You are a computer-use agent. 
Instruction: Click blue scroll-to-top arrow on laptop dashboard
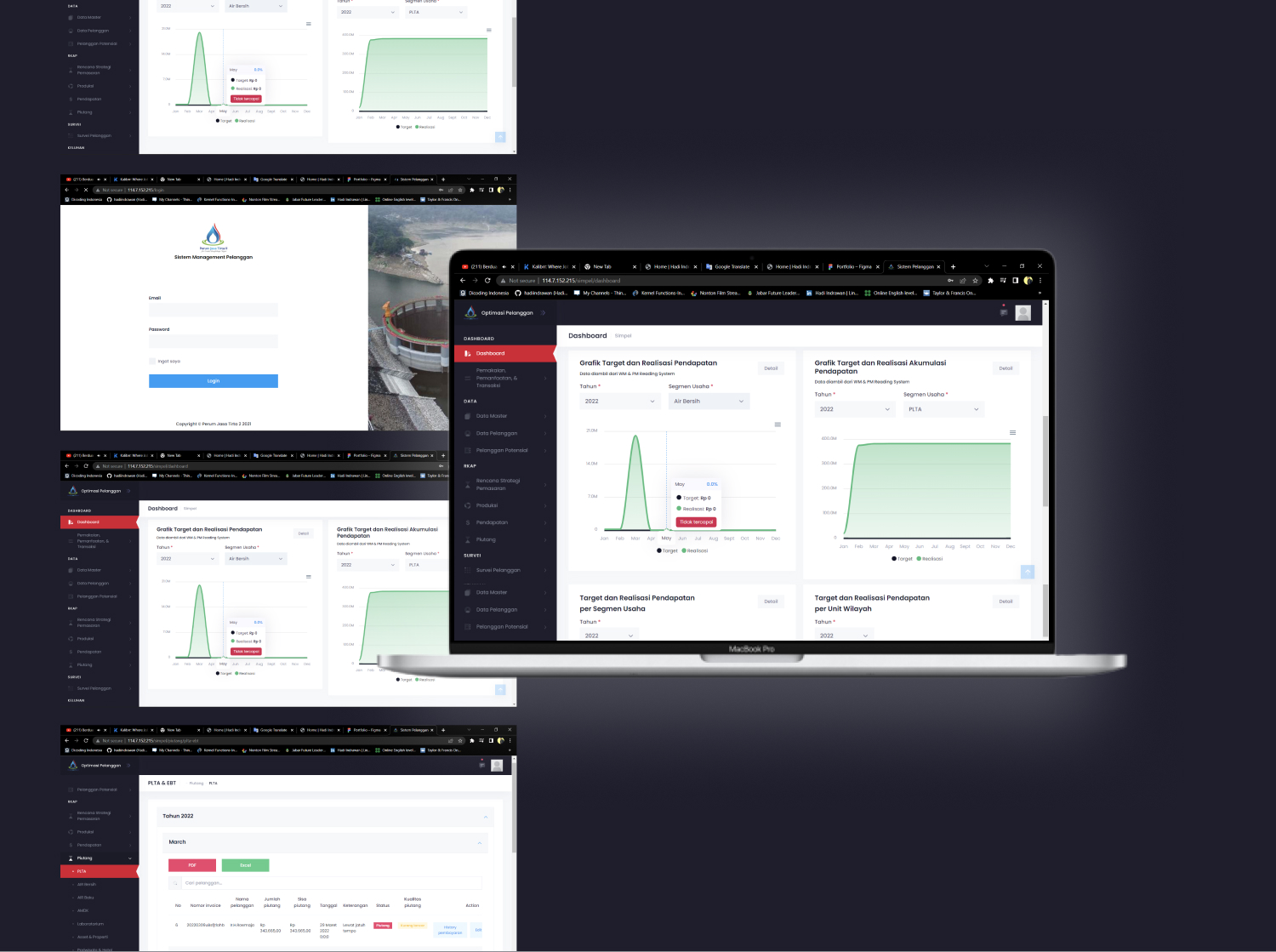point(1028,572)
